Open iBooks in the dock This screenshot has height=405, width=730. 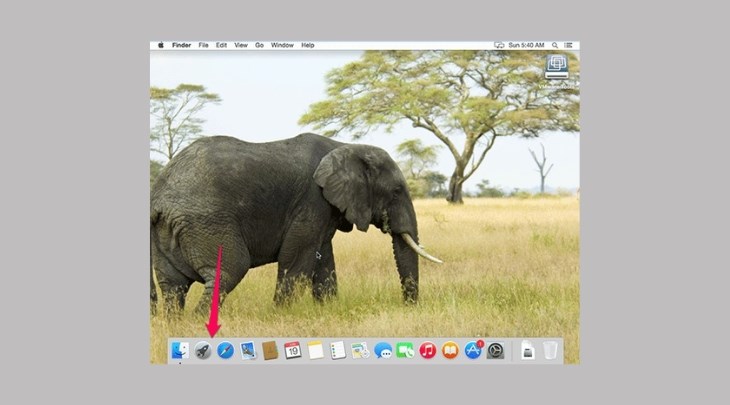pyautogui.click(x=450, y=351)
